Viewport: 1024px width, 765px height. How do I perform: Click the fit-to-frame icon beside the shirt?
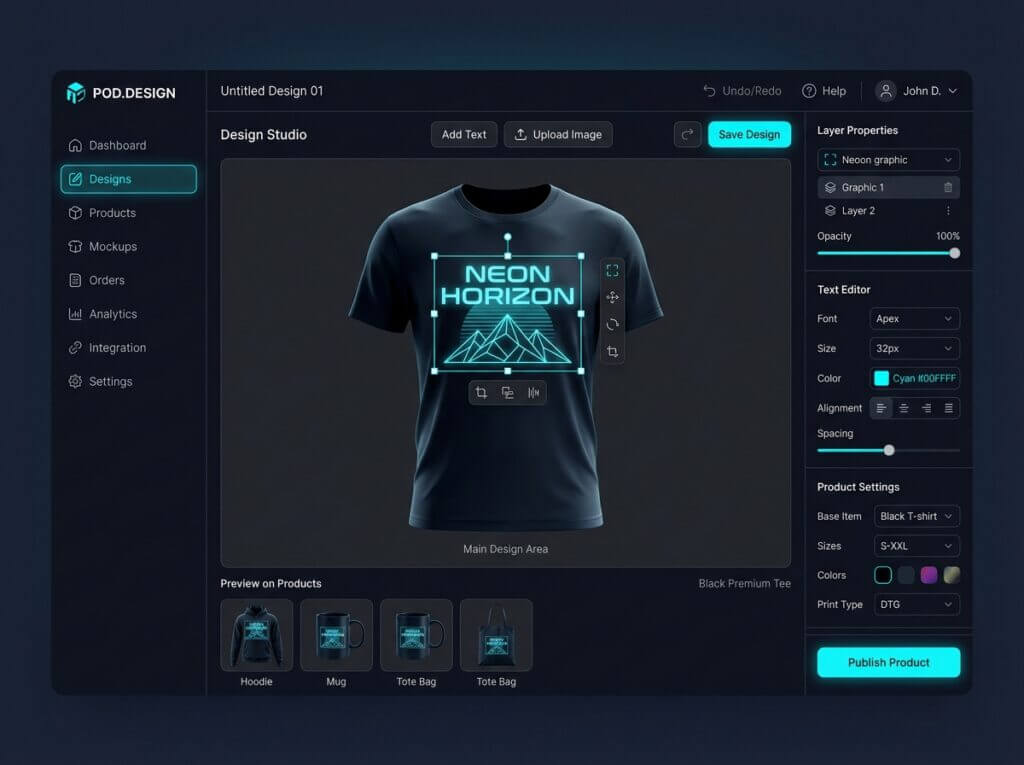tap(613, 270)
